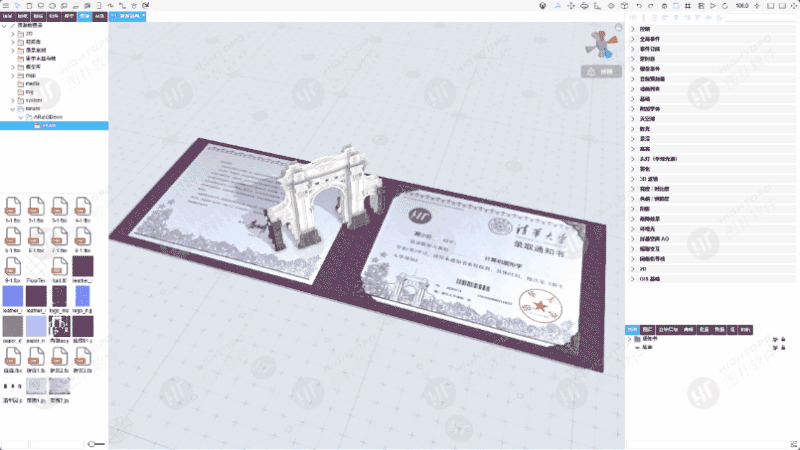800x450 pixels.
Task: Select the highlighted blue tree row
Action: [x=54, y=126]
